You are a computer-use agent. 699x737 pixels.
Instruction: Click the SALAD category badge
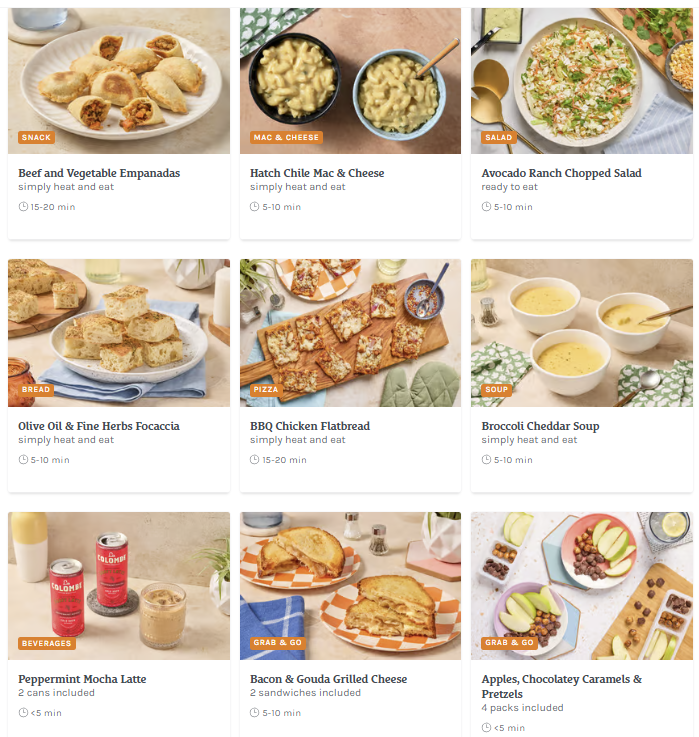coord(499,137)
